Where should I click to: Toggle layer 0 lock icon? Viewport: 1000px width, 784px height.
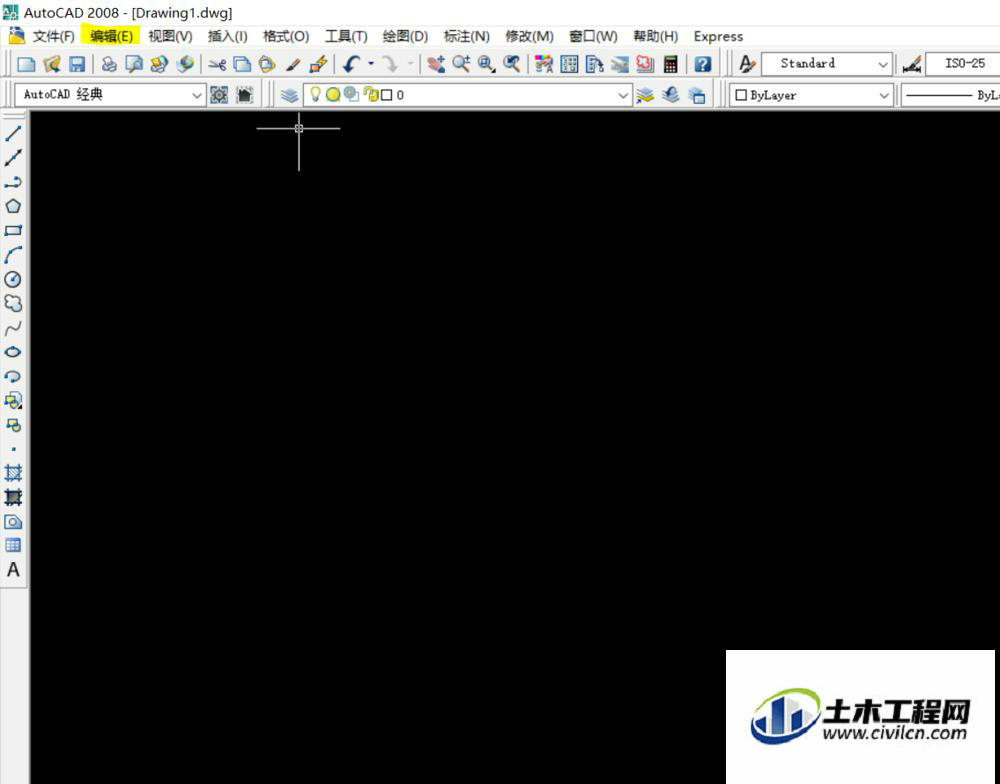tap(371, 95)
